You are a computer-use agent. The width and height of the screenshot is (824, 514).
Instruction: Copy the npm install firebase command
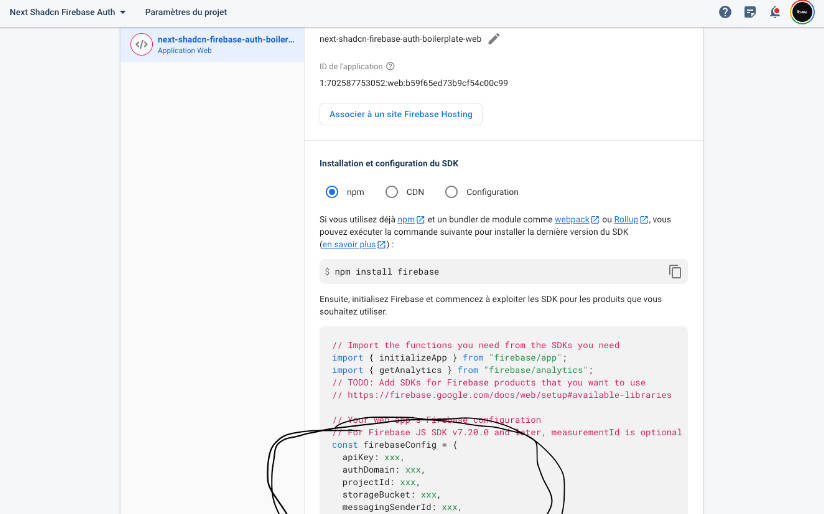click(675, 272)
